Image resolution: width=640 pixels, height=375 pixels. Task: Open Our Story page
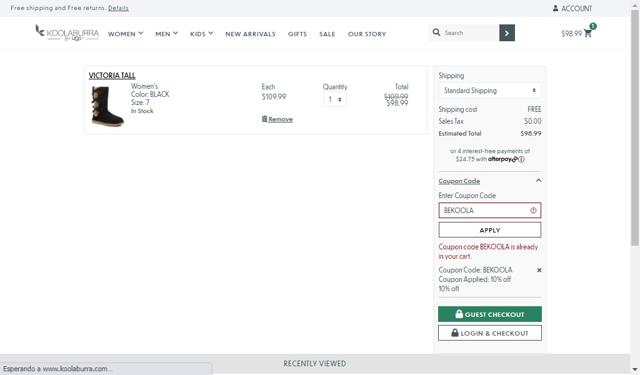367,34
